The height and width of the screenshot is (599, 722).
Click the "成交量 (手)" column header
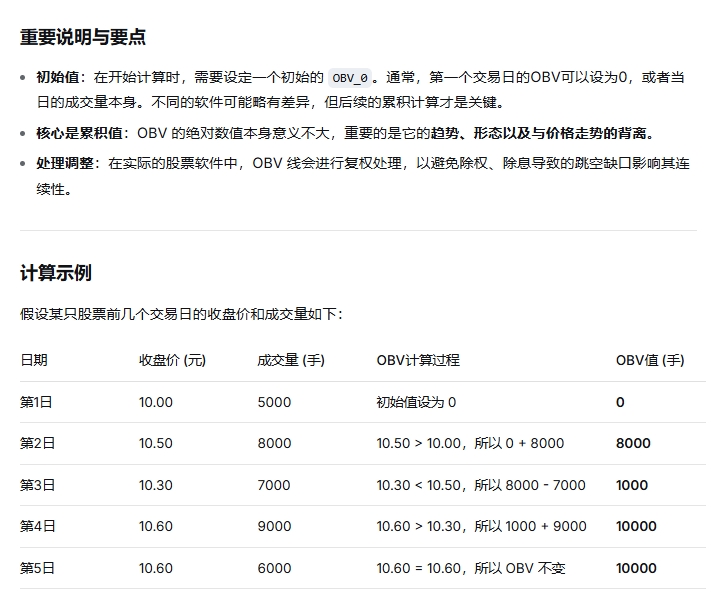coord(290,360)
